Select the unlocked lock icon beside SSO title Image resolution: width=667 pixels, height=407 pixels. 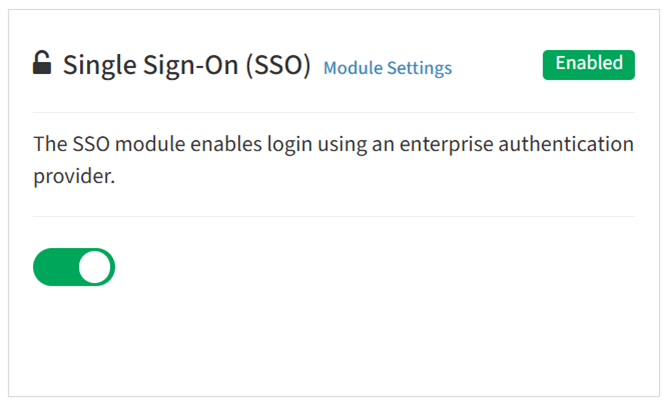(x=42, y=63)
